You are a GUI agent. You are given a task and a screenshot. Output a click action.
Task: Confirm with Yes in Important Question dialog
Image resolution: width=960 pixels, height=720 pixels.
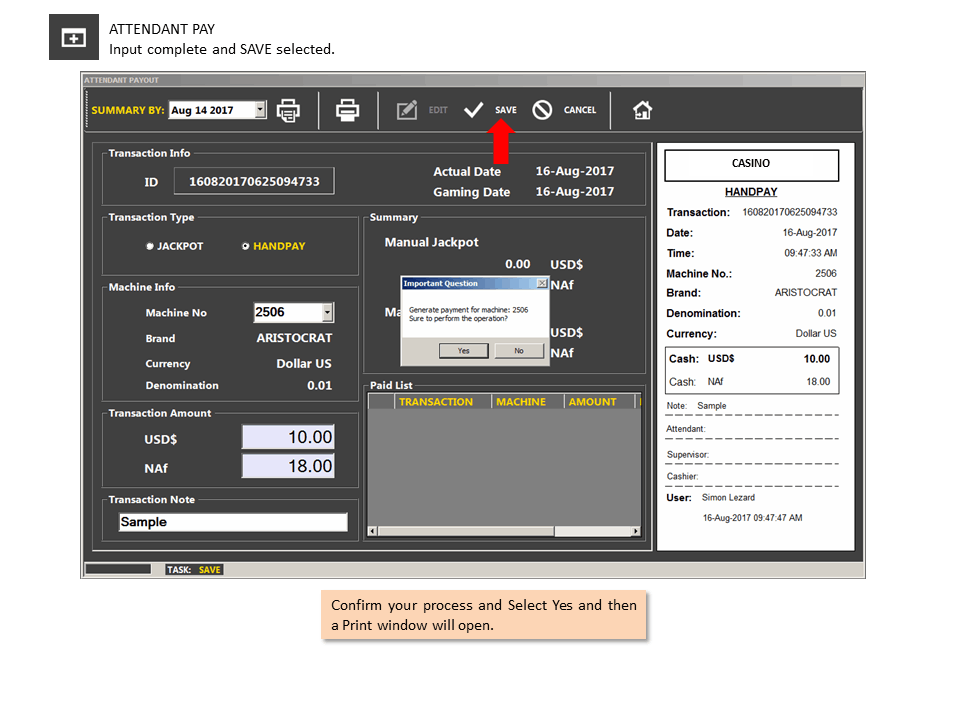point(463,351)
